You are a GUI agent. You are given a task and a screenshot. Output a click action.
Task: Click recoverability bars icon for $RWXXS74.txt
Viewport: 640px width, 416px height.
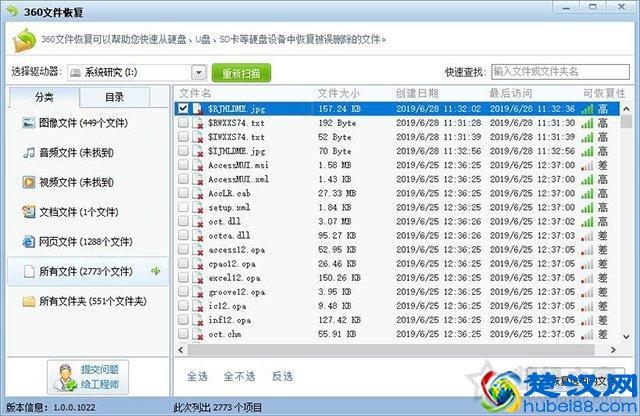tap(587, 123)
